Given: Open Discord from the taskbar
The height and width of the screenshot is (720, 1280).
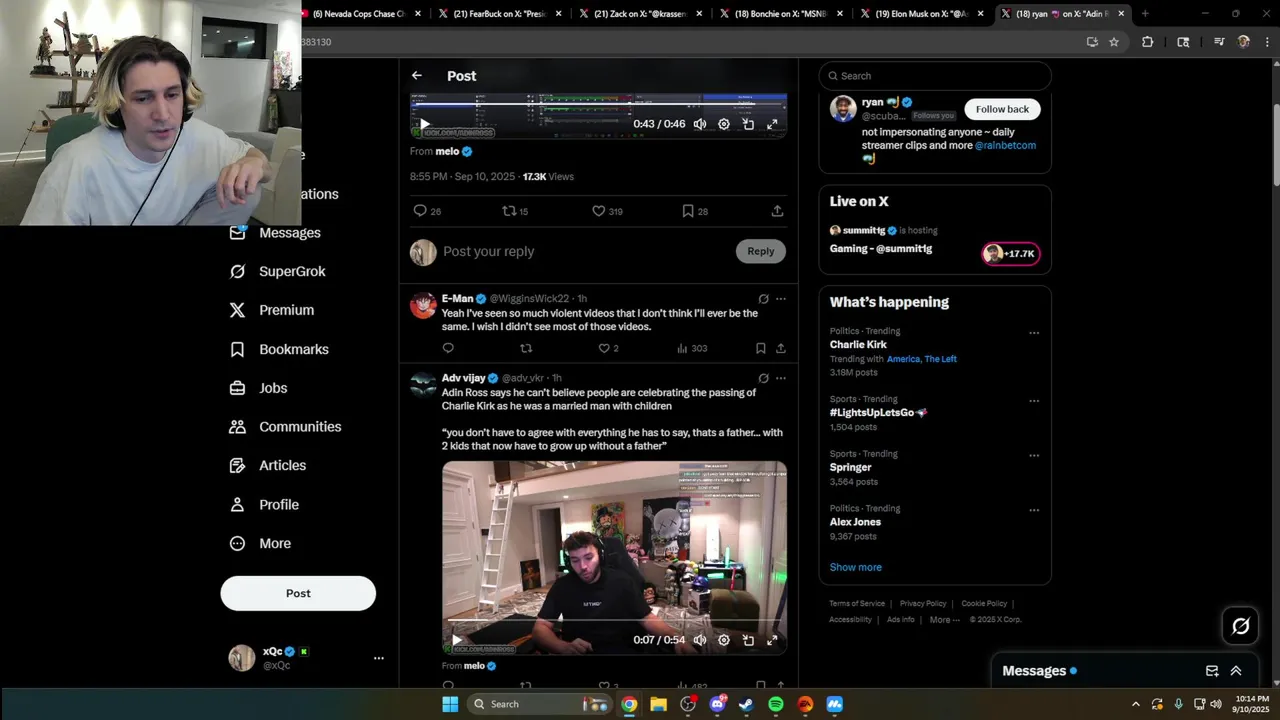Looking at the screenshot, I should [x=717, y=704].
